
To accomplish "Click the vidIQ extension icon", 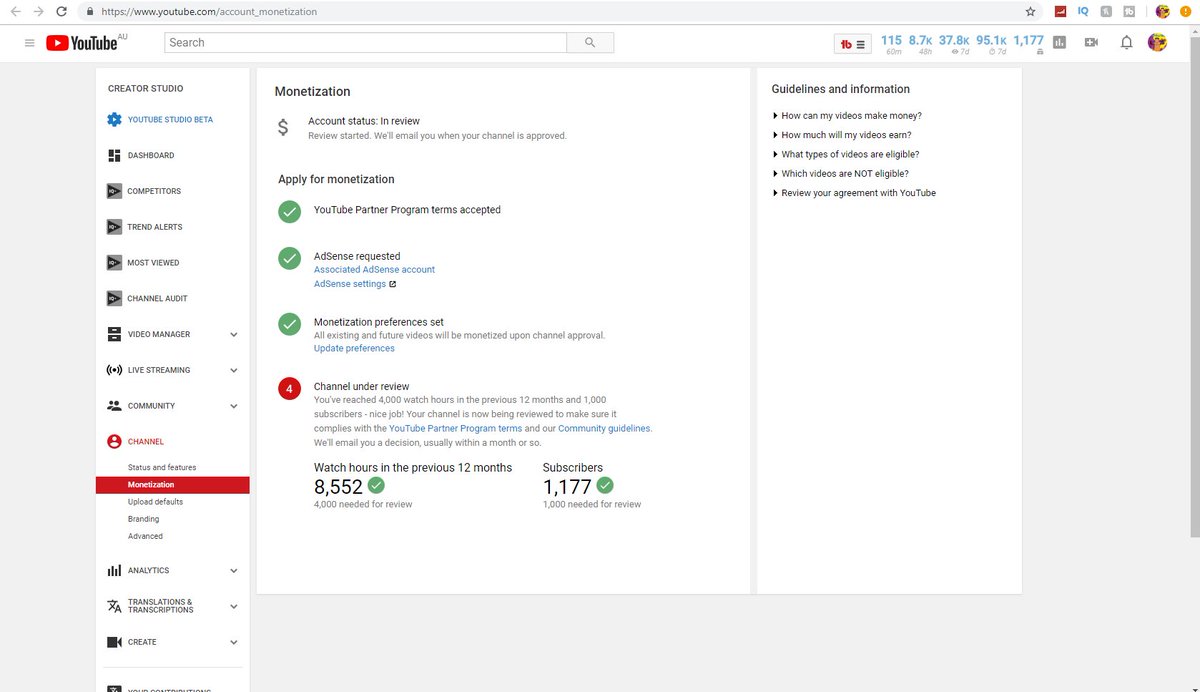I will coord(1083,12).
